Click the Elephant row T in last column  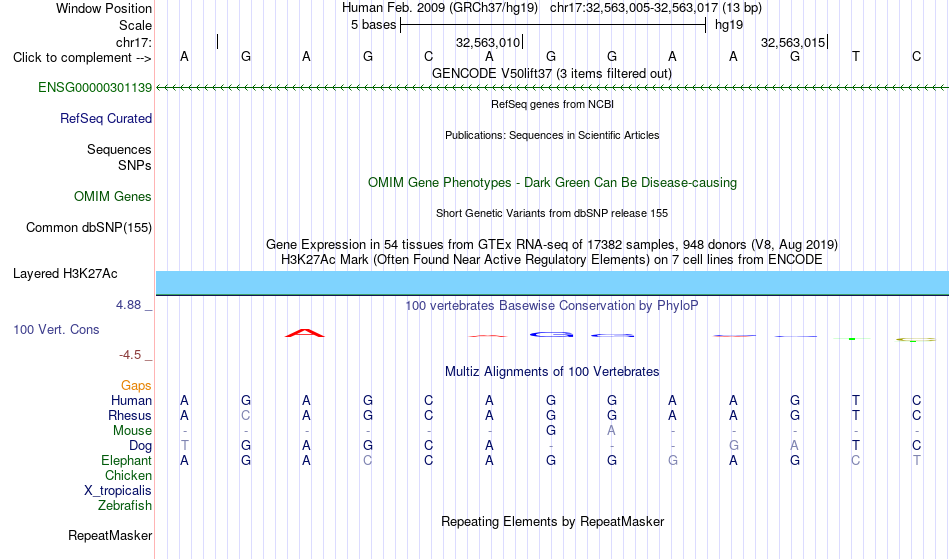tap(917, 460)
